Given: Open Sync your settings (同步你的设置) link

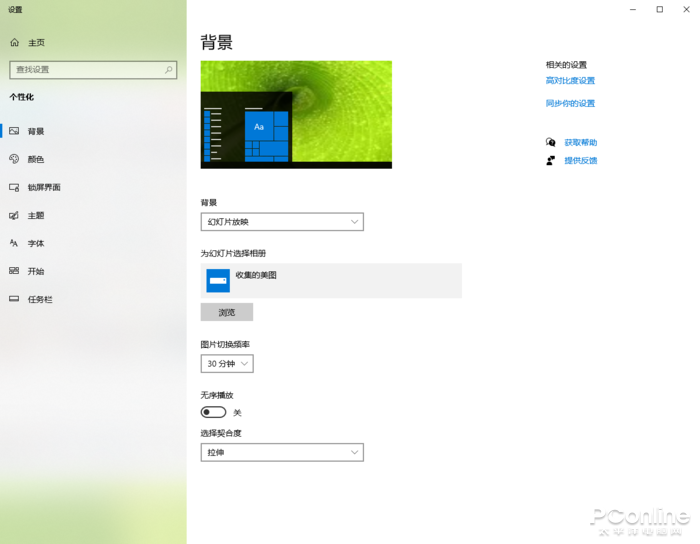Looking at the screenshot, I should (x=570, y=103).
